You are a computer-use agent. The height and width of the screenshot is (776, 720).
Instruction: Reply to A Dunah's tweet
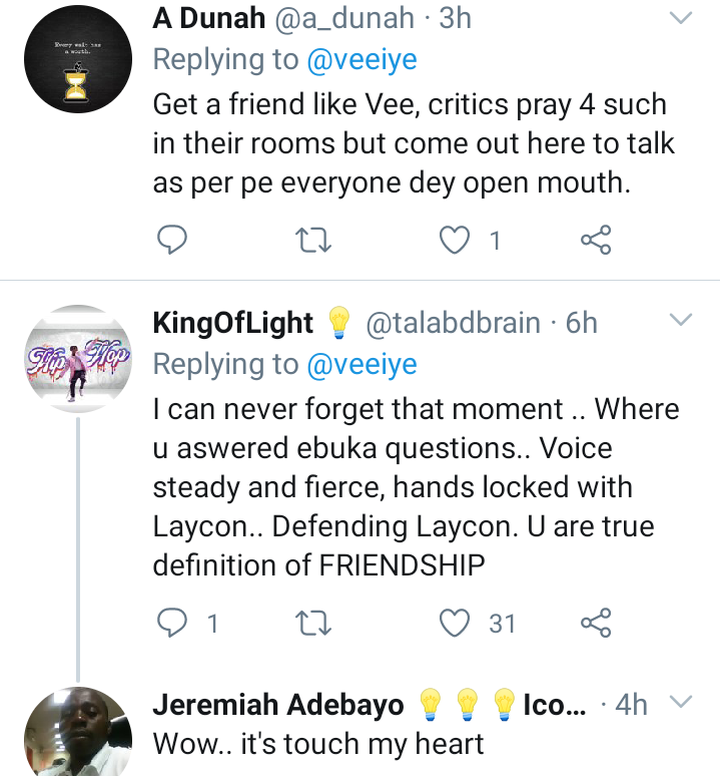click(174, 240)
